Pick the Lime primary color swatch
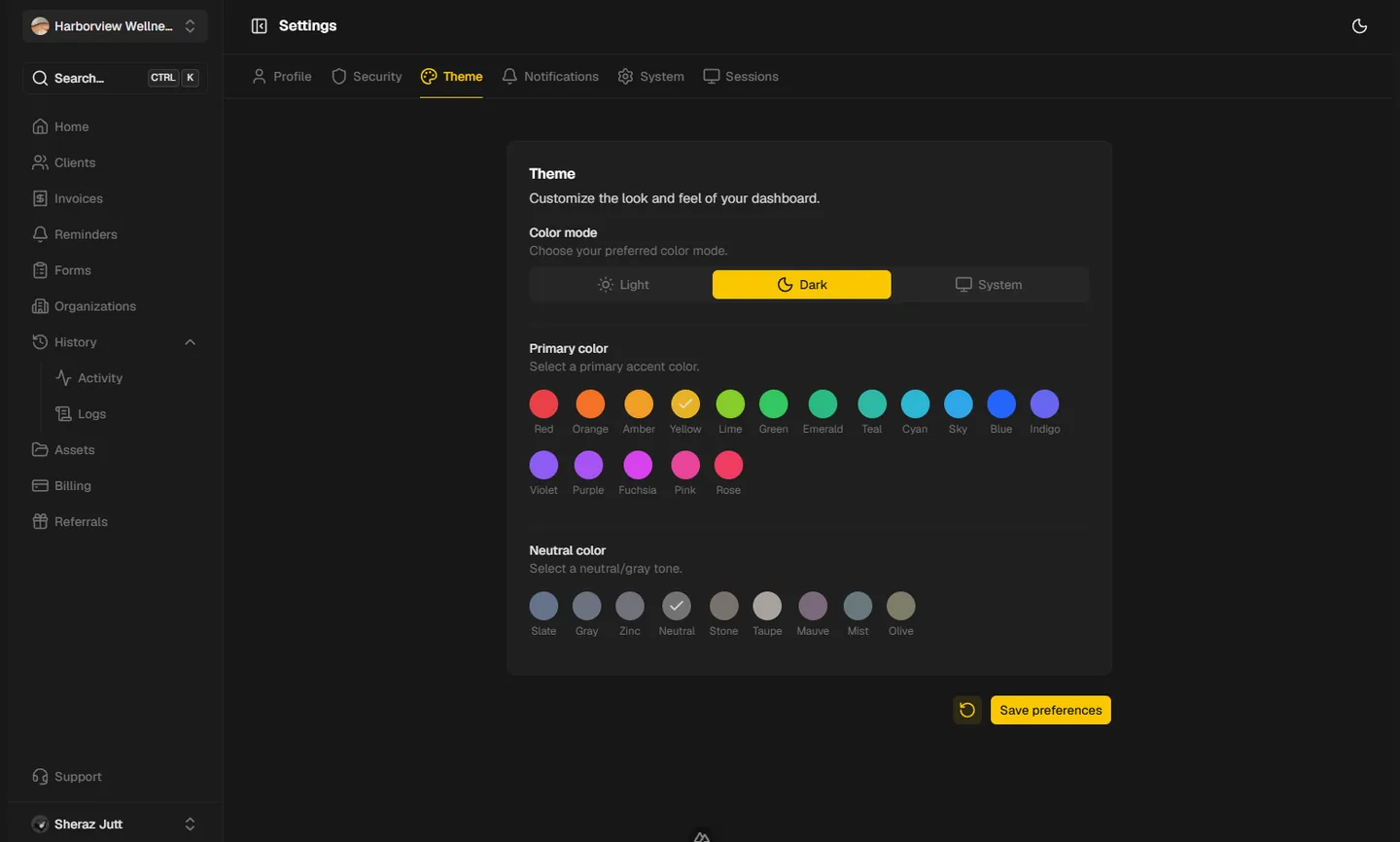Image resolution: width=1400 pixels, height=842 pixels. [x=730, y=403]
